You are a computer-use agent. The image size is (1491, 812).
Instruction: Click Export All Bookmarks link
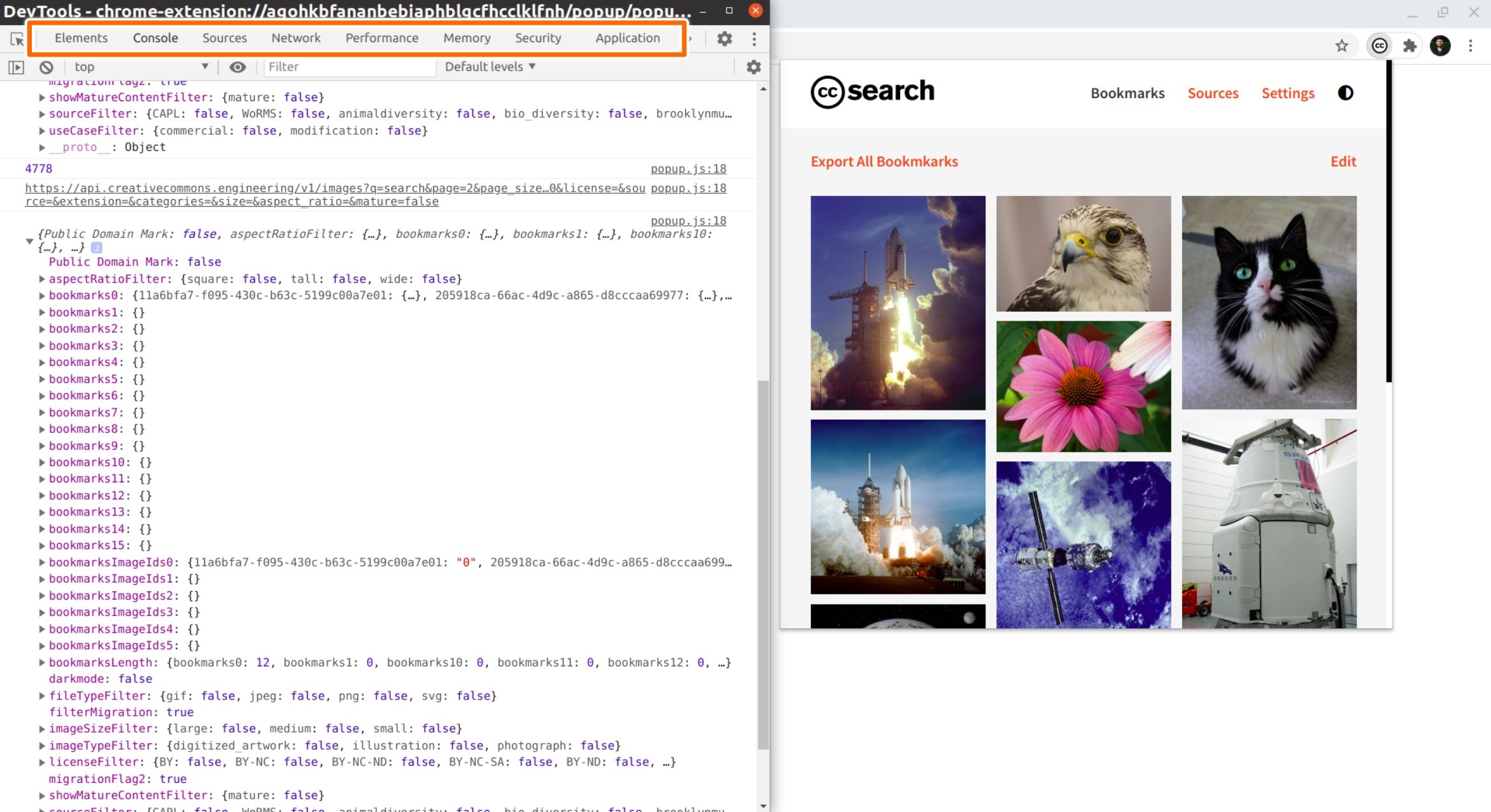pos(884,162)
